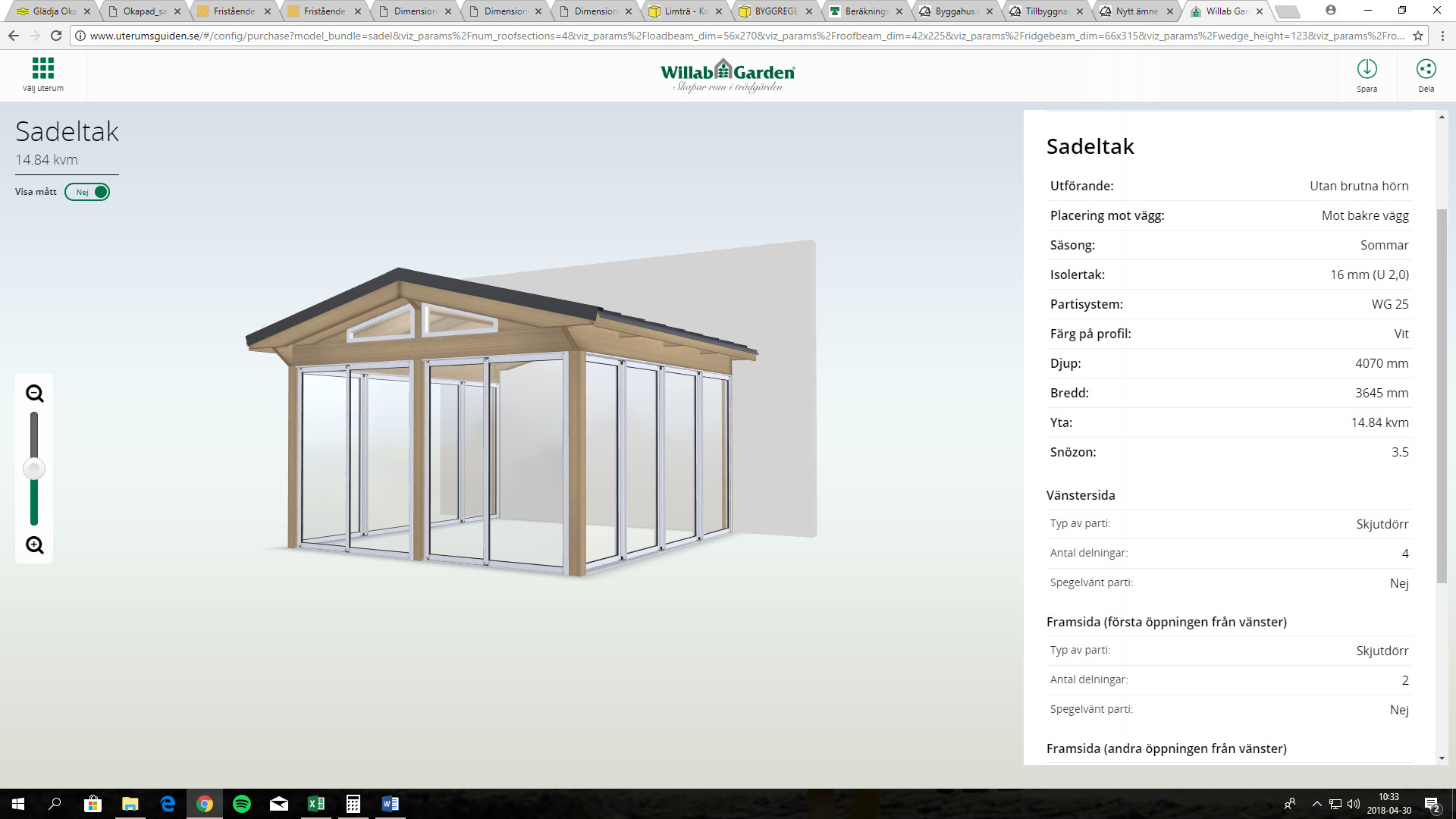The width and height of the screenshot is (1456, 819).
Task: Open Windows Start menu
Action: click(18, 804)
